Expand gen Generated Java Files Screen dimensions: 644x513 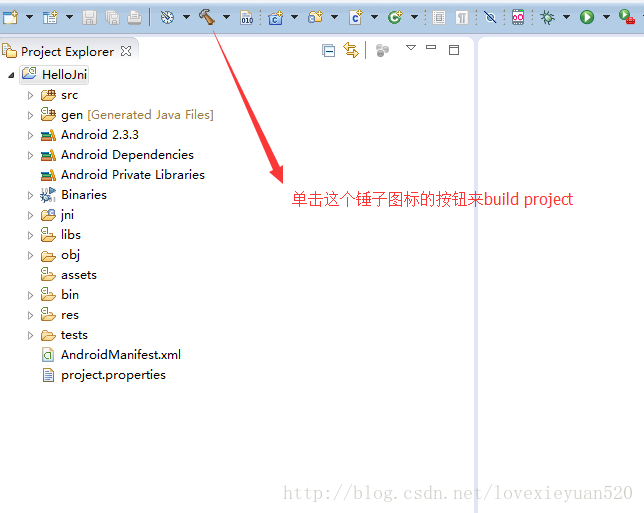[x=30, y=115]
